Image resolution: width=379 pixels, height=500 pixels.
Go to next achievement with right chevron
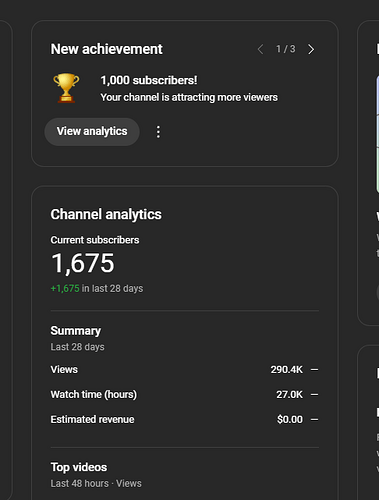(x=311, y=49)
